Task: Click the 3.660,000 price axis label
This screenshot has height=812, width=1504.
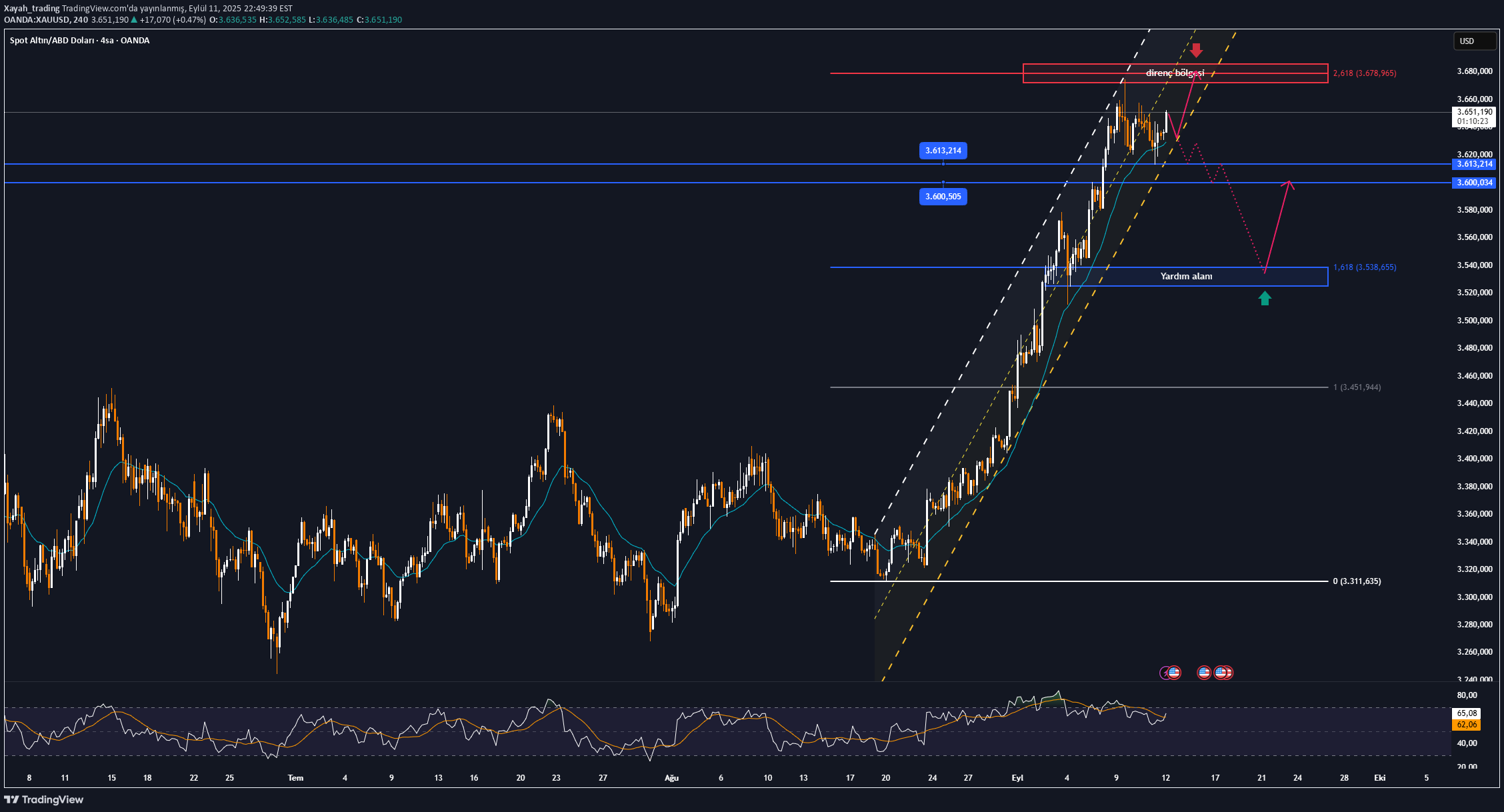Action: tap(1475, 99)
